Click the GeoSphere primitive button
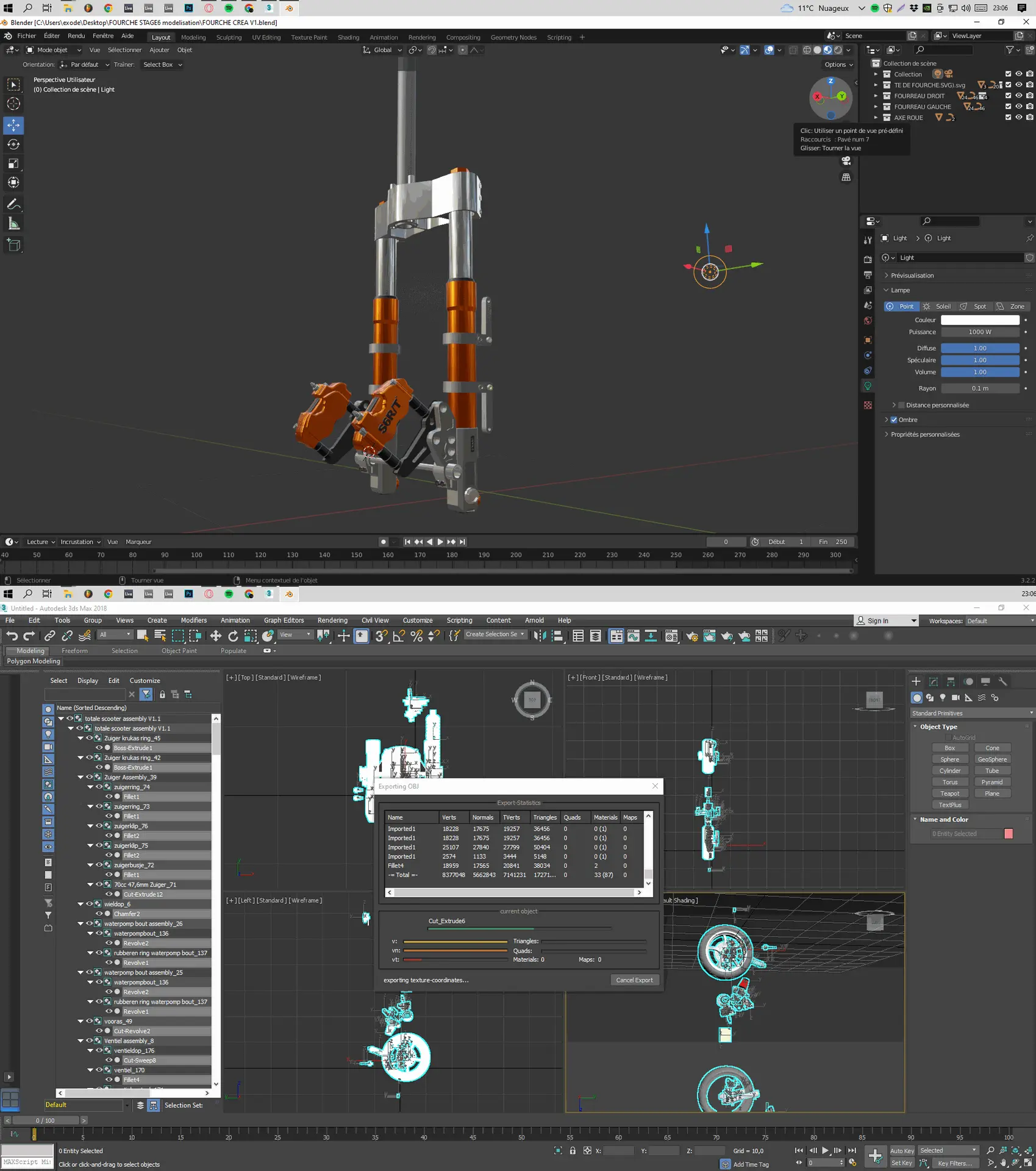 (x=992, y=759)
